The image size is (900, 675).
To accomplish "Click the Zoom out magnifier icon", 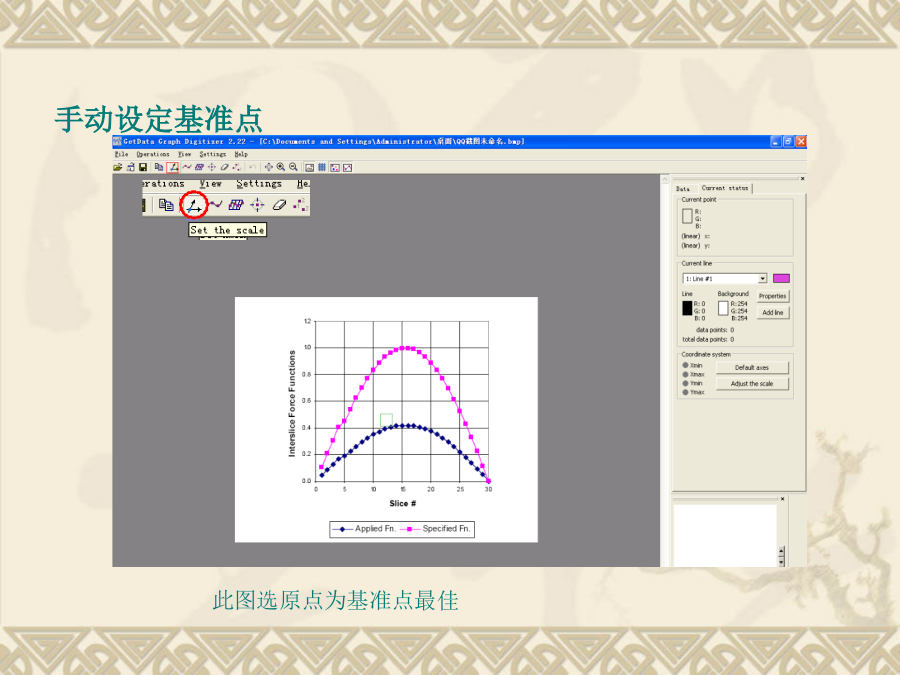I will (x=293, y=167).
